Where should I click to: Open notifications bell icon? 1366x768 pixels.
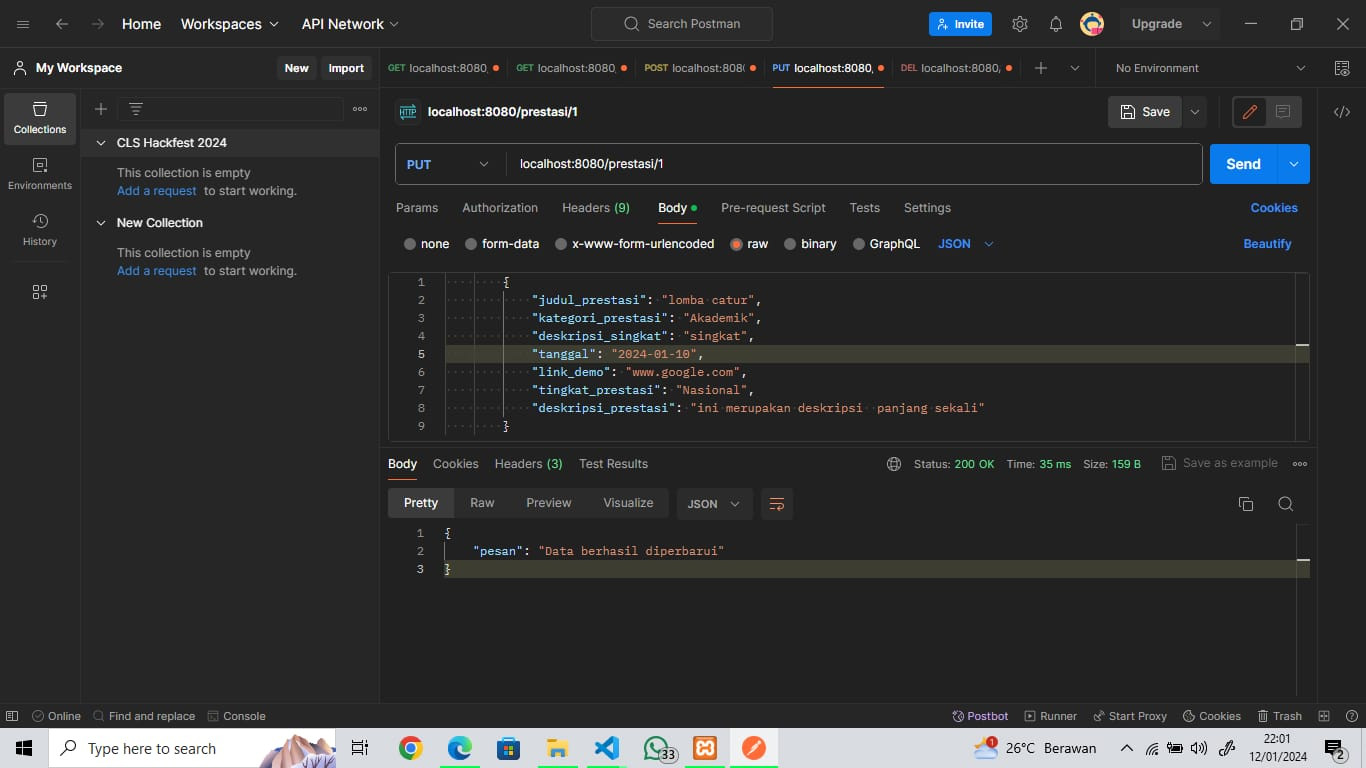click(x=1056, y=24)
